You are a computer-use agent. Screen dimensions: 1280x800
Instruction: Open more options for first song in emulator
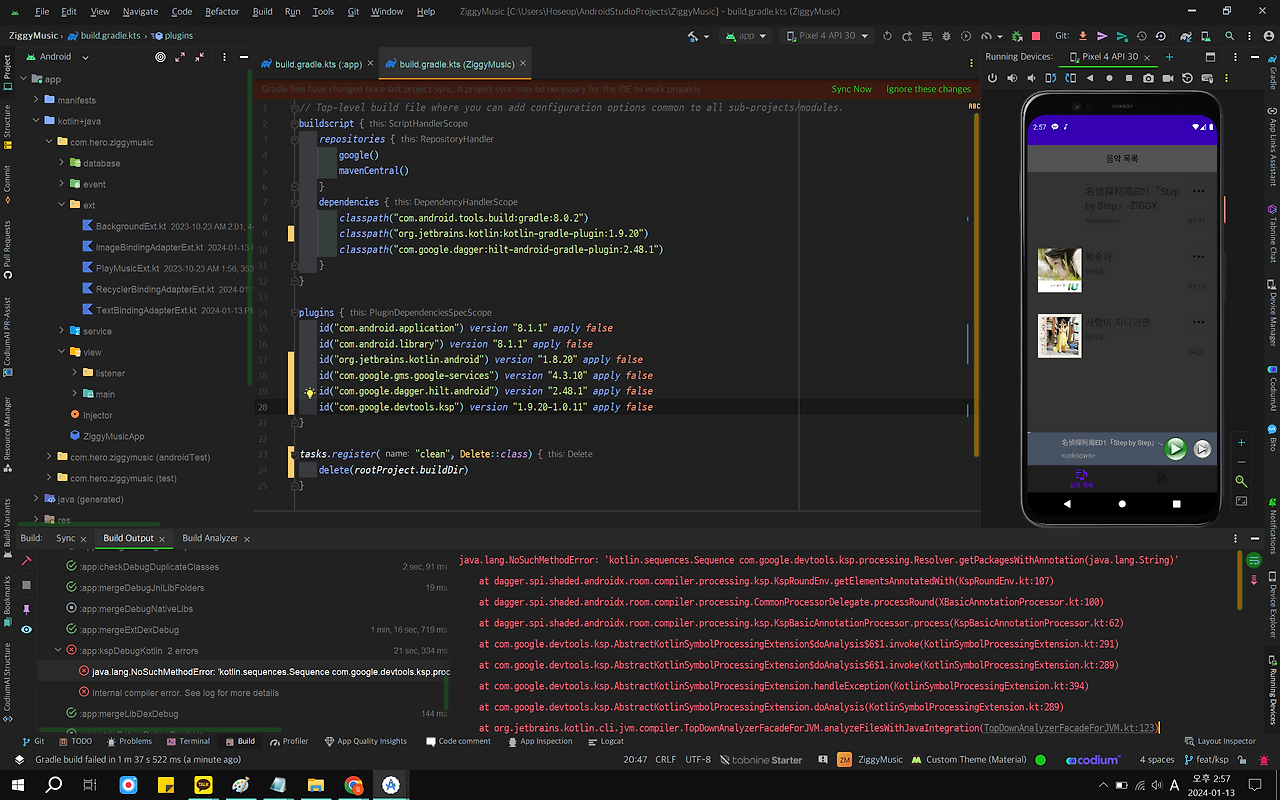(x=1198, y=191)
